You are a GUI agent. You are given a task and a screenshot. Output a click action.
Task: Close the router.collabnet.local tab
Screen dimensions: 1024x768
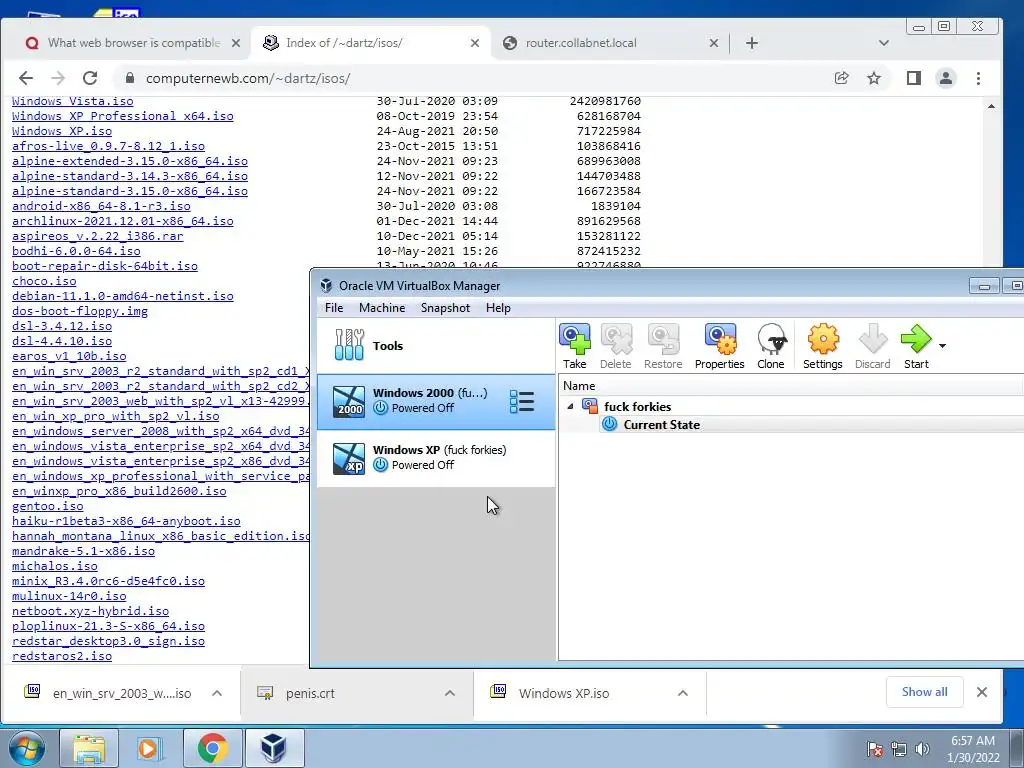point(714,43)
